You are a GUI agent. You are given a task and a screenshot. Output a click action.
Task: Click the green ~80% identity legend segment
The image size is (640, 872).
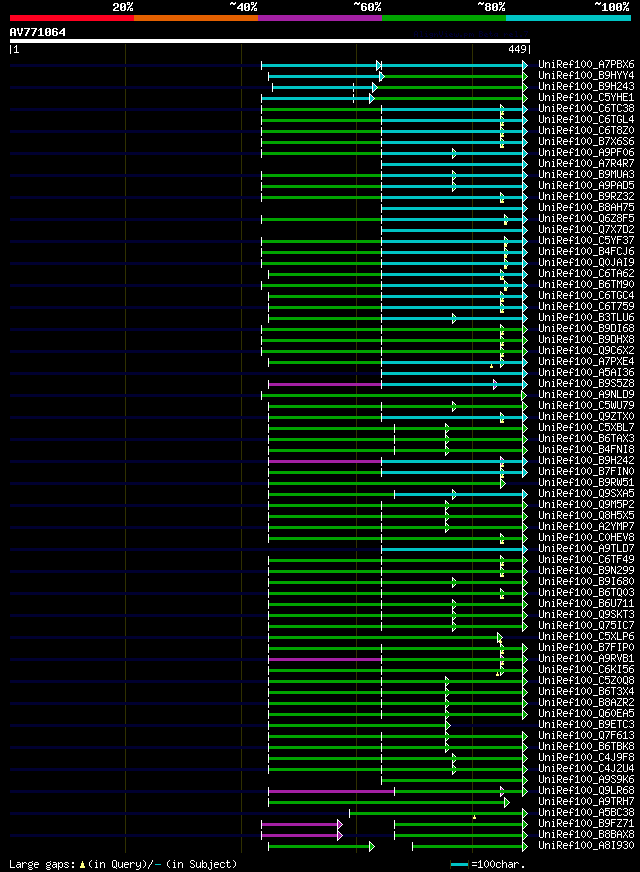coord(444,18)
